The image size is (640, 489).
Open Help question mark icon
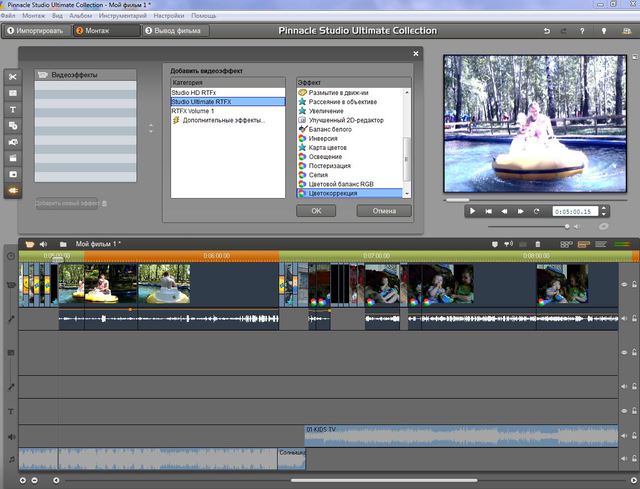[582, 31]
